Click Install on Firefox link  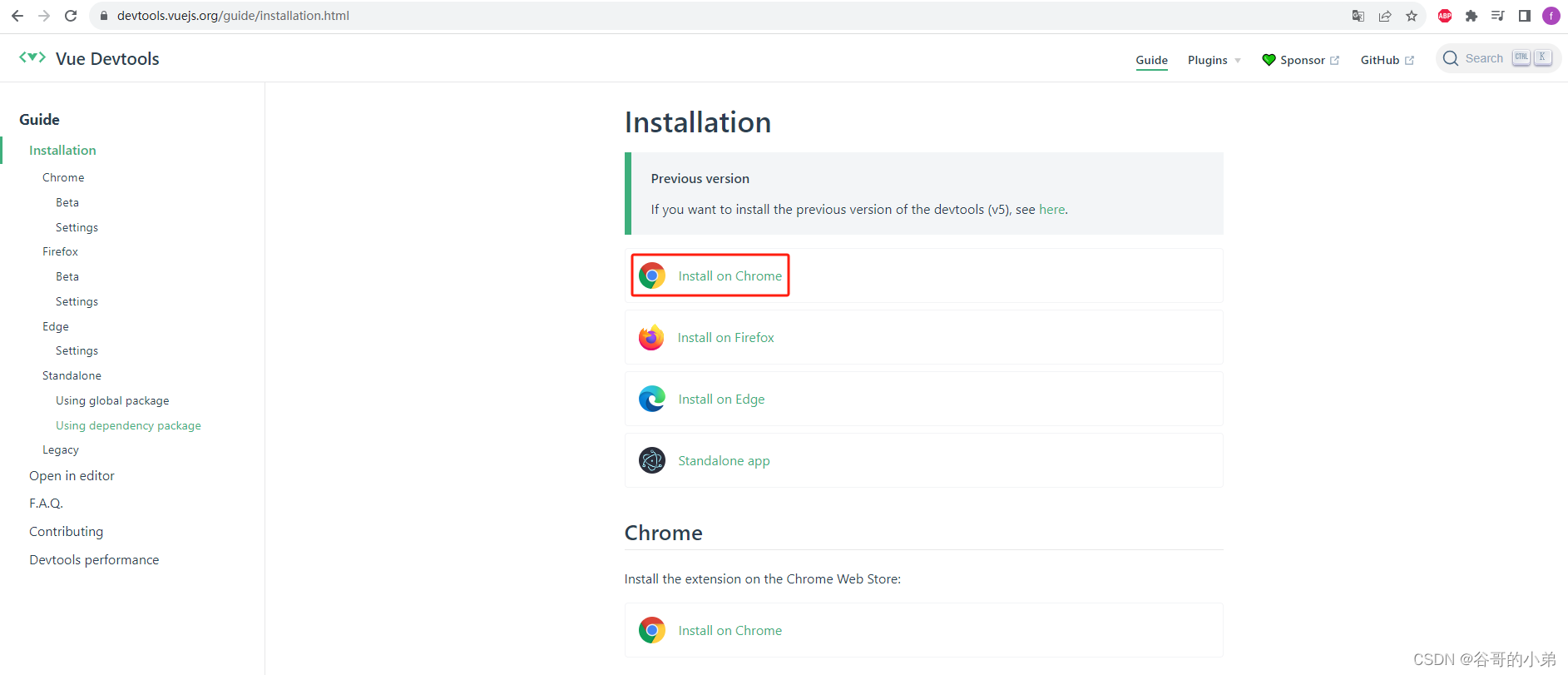tap(725, 337)
